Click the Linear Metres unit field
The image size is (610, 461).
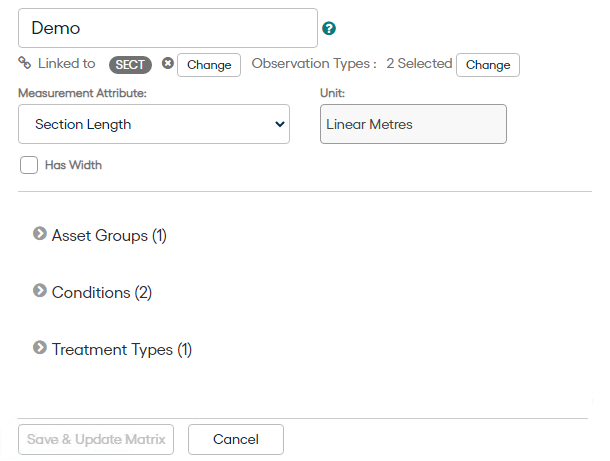coord(413,124)
